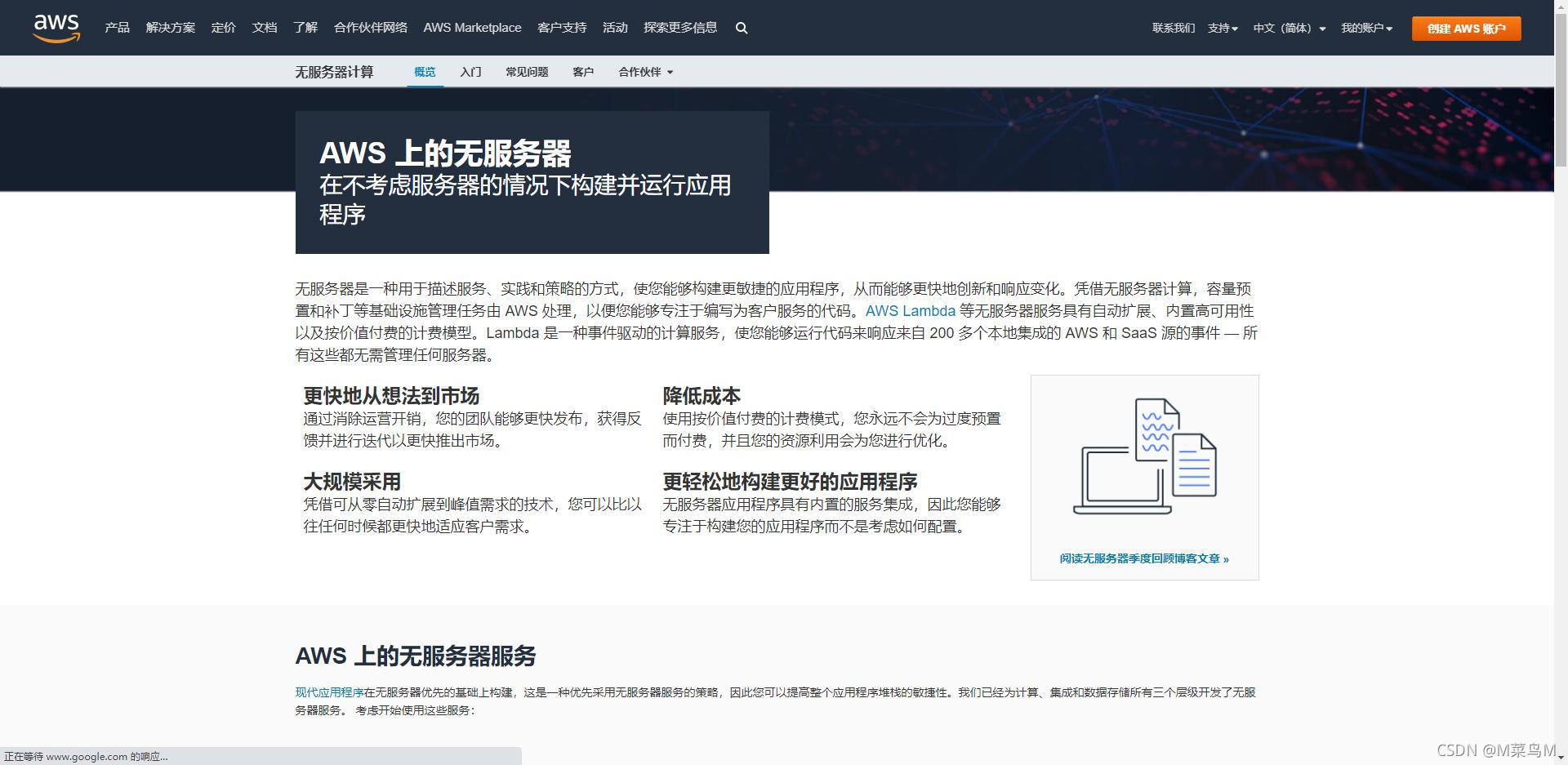The height and width of the screenshot is (765, 1568).
Task: Click the AWS logo
Action: 56,28
